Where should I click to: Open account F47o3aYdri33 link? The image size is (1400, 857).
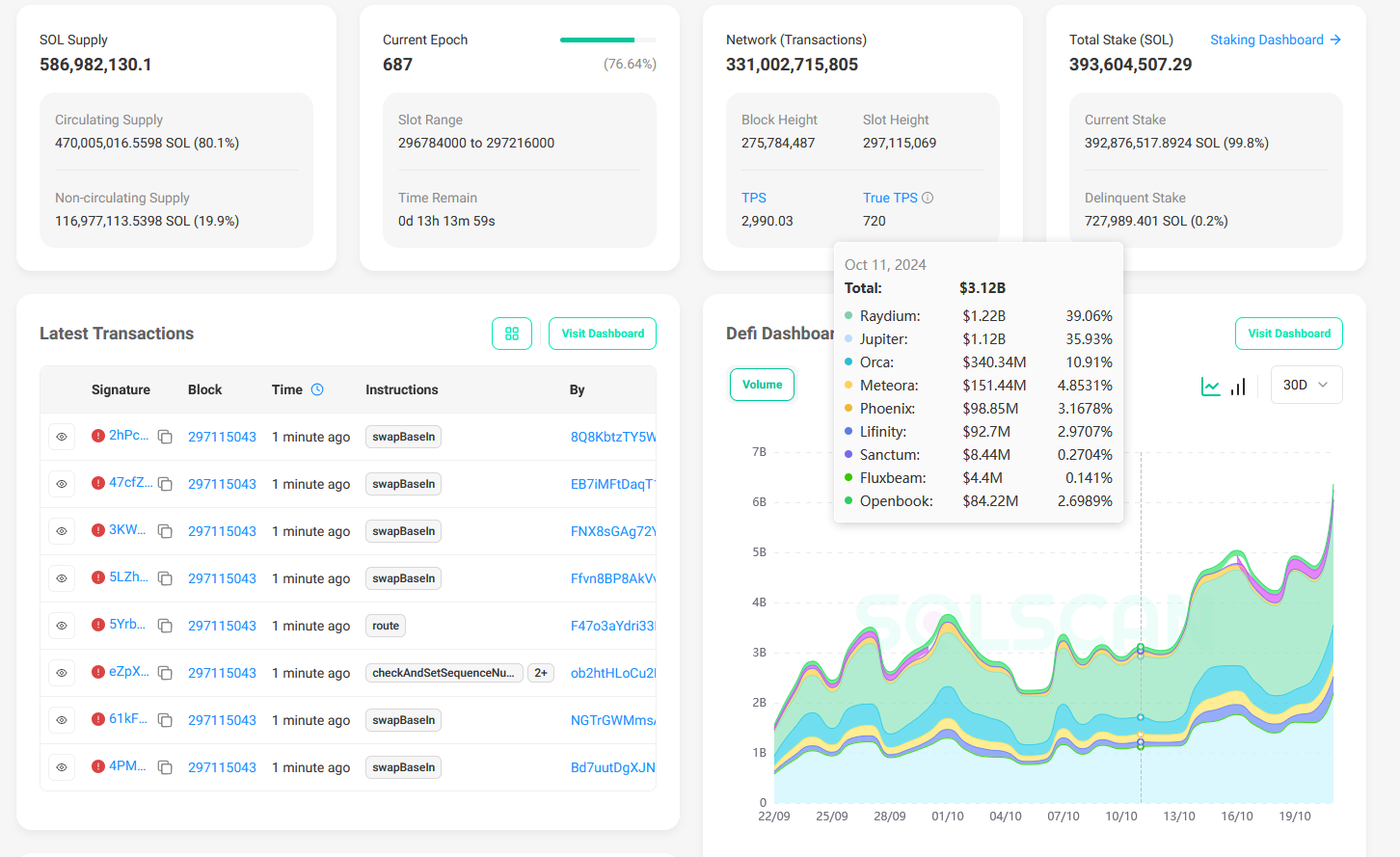[x=613, y=626]
